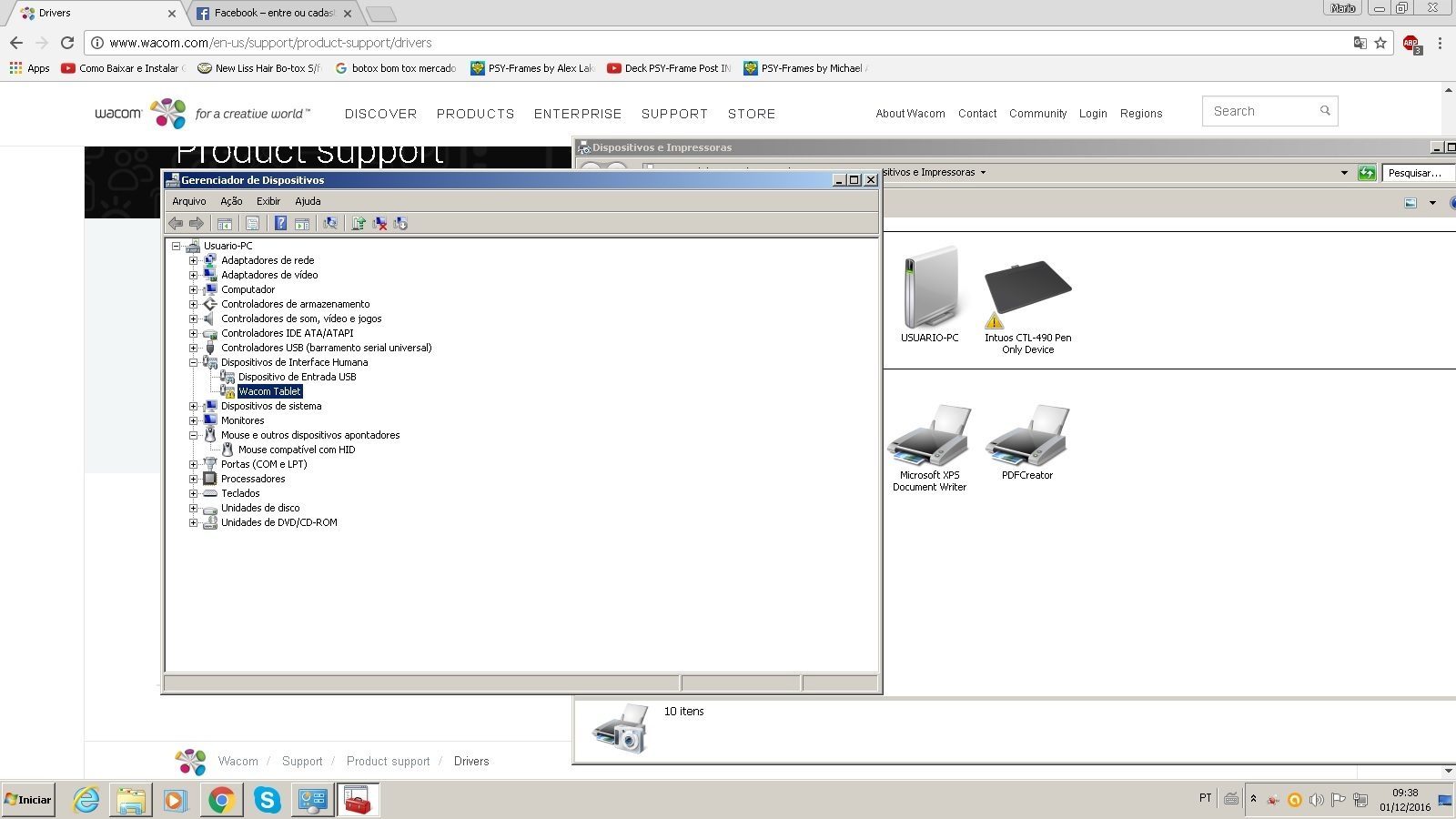This screenshot has height=819, width=1456.
Task: Click the Iniciar start button
Action: (28, 800)
